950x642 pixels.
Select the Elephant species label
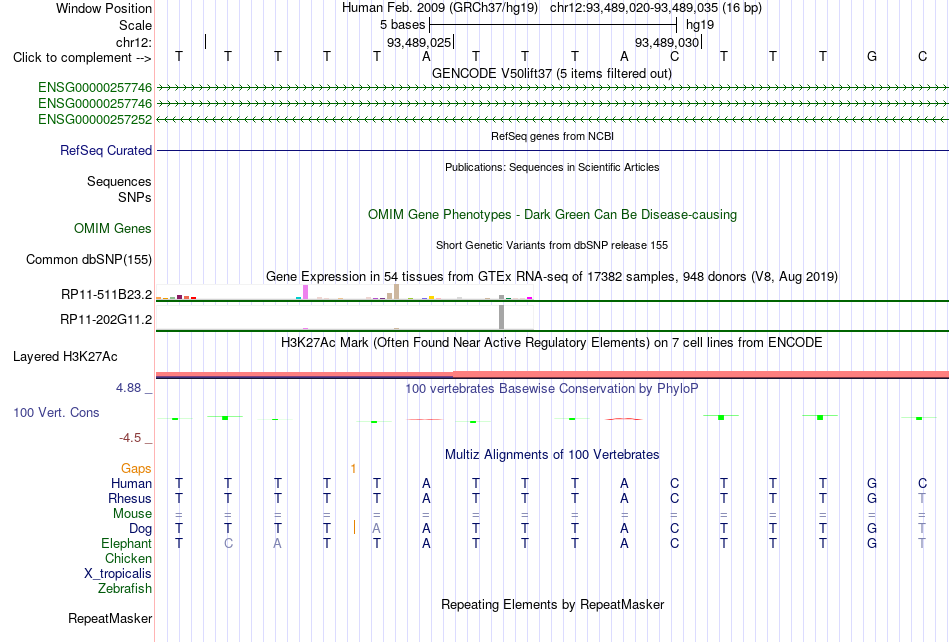tap(126, 543)
